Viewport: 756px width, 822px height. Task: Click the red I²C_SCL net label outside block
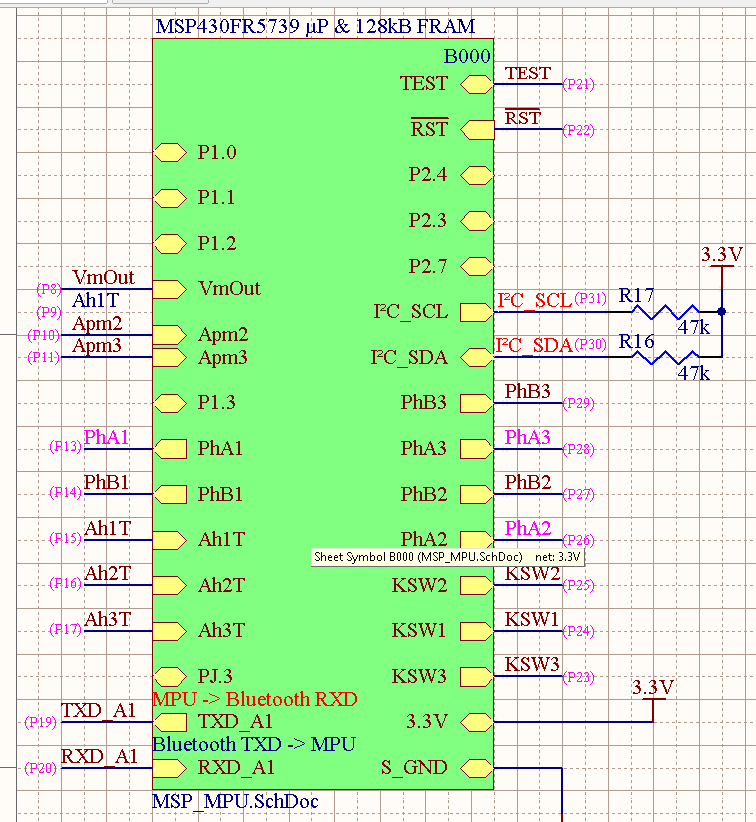(x=534, y=300)
